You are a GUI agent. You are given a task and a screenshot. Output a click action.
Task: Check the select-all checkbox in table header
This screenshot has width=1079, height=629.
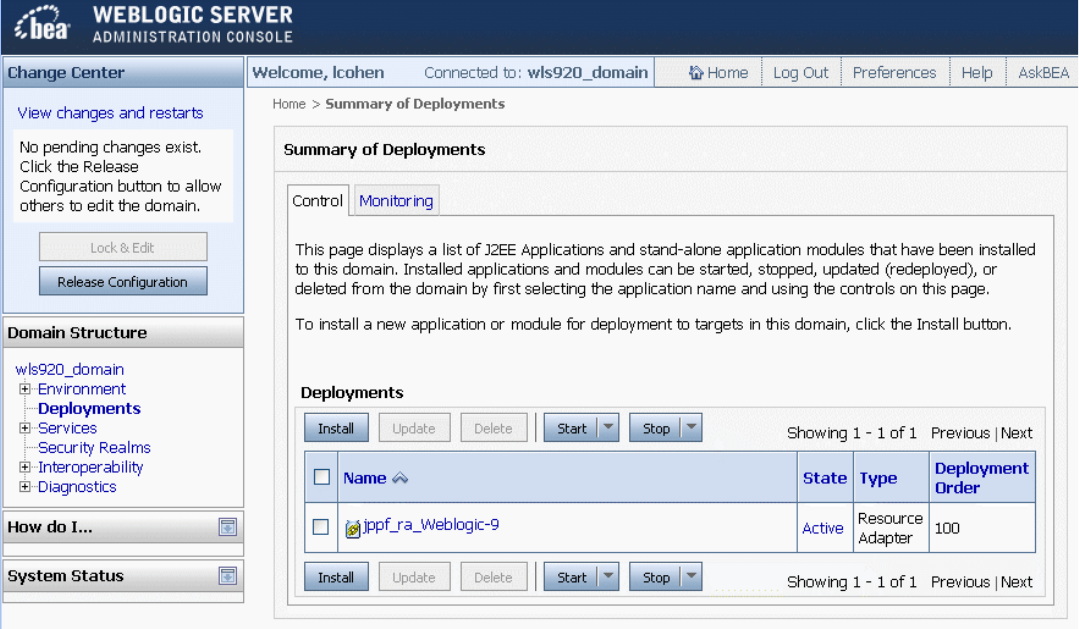click(321, 477)
